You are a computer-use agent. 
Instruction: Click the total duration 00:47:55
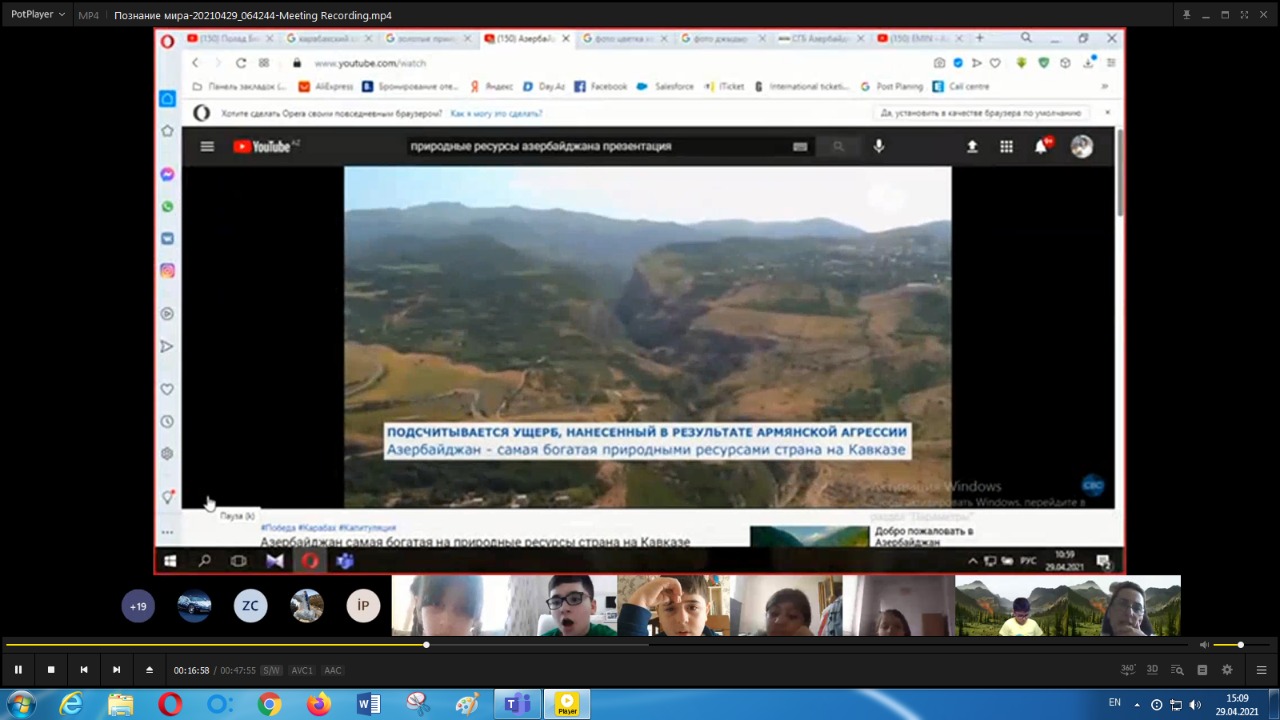238,670
